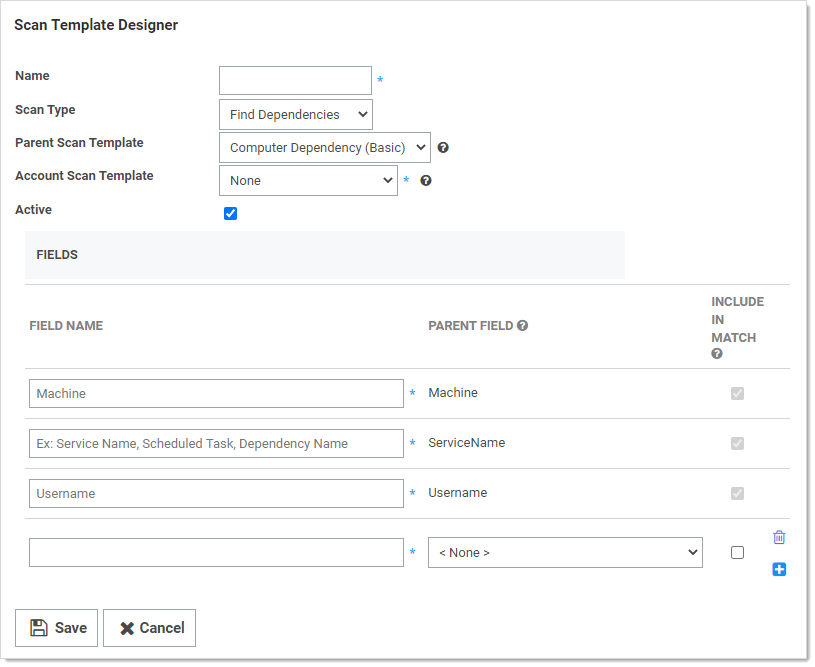Expand the Account Scan Template dropdown

click(x=308, y=181)
